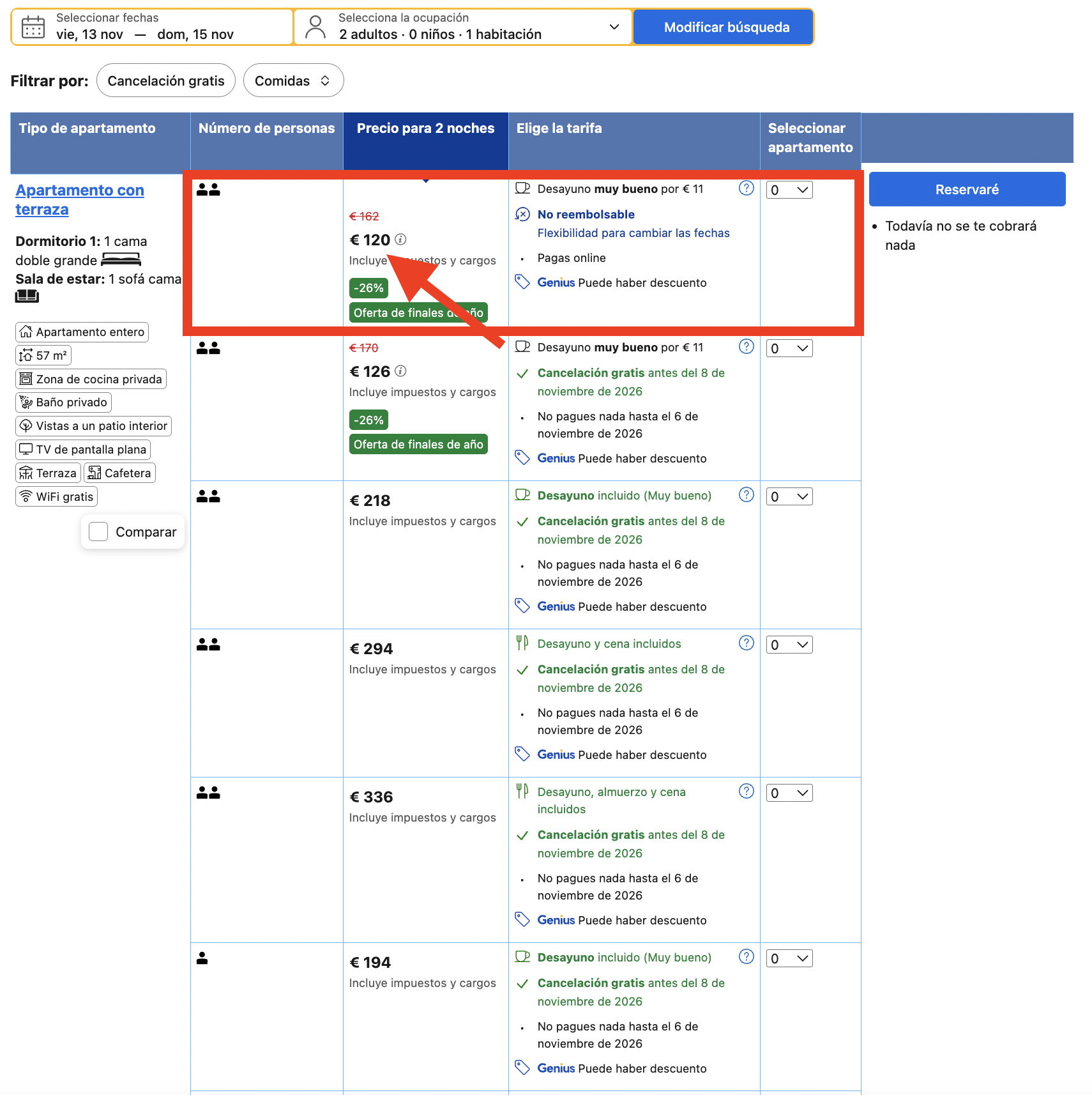The width and height of the screenshot is (1092, 1095).
Task: Open help icon for the €194 rate
Action: click(x=746, y=957)
